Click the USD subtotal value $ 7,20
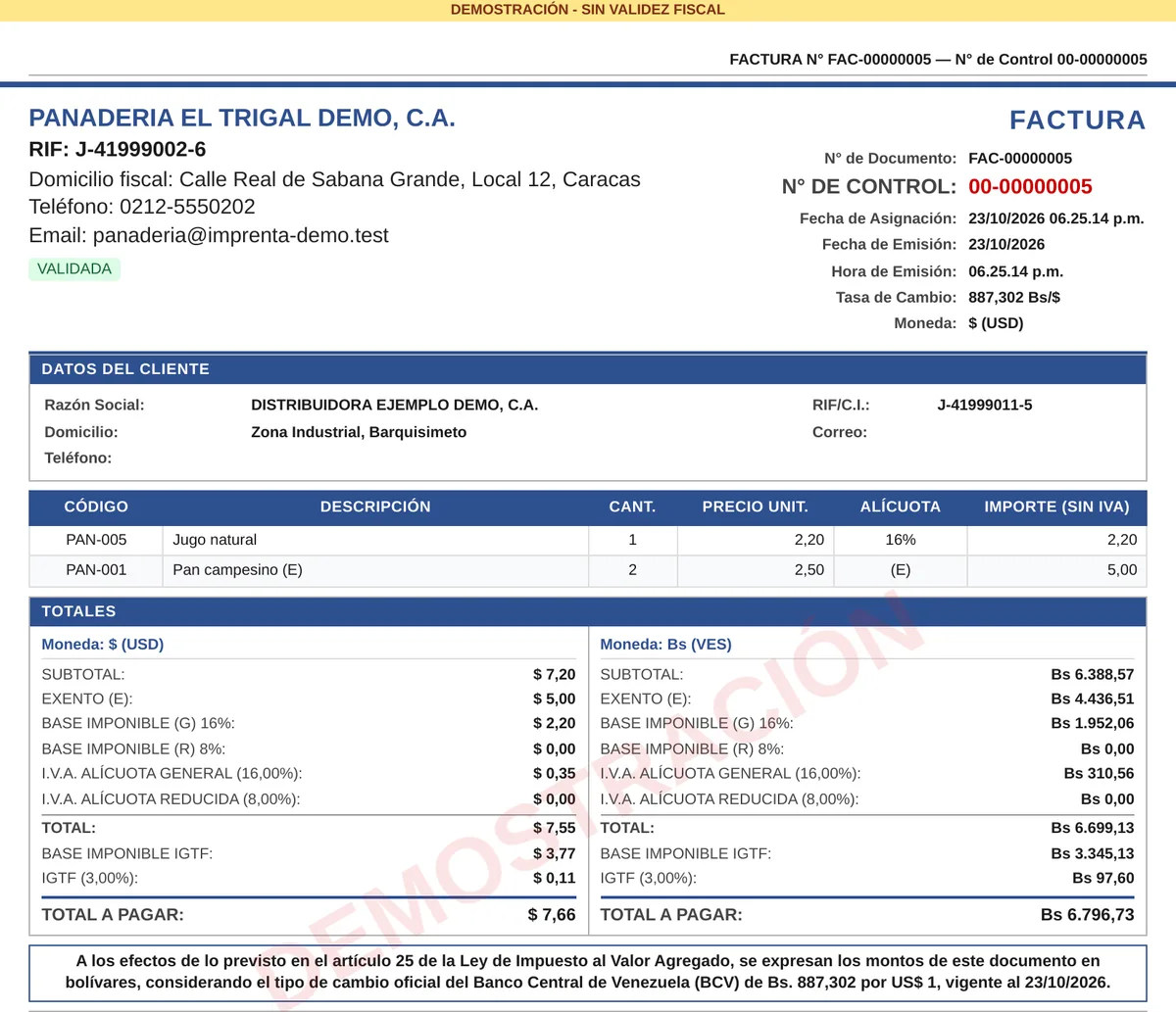Image resolution: width=1176 pixels, height=1012 pixels. click(x=555, y=675)
